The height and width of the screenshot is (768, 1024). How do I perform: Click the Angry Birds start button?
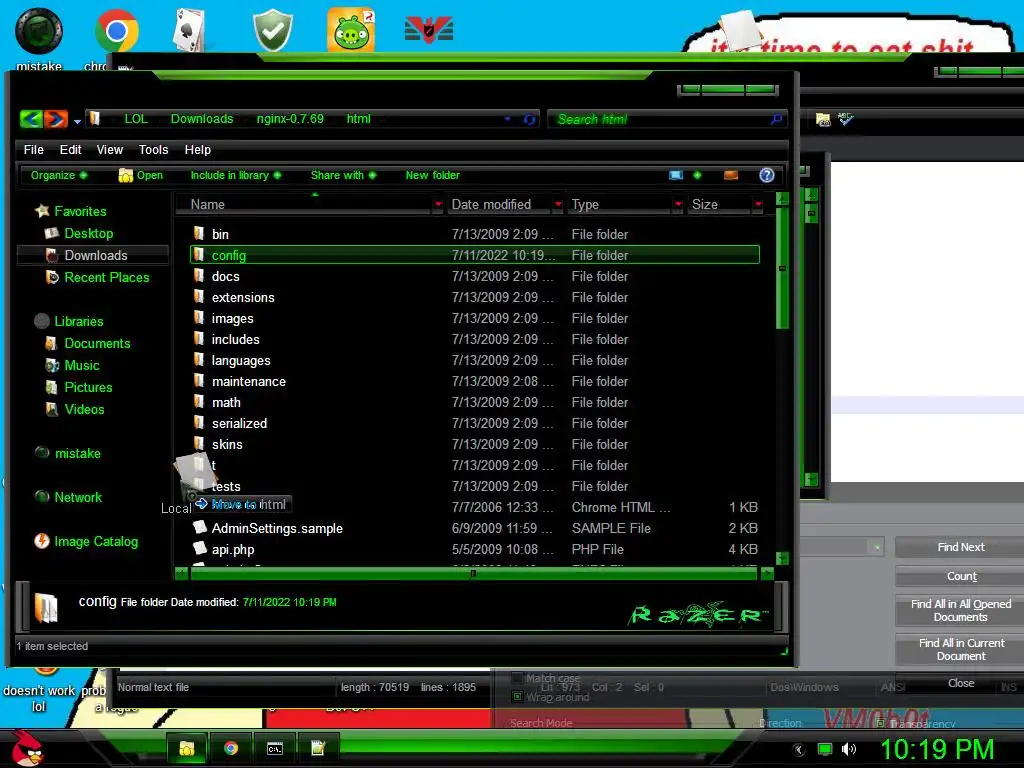point(27,747)
